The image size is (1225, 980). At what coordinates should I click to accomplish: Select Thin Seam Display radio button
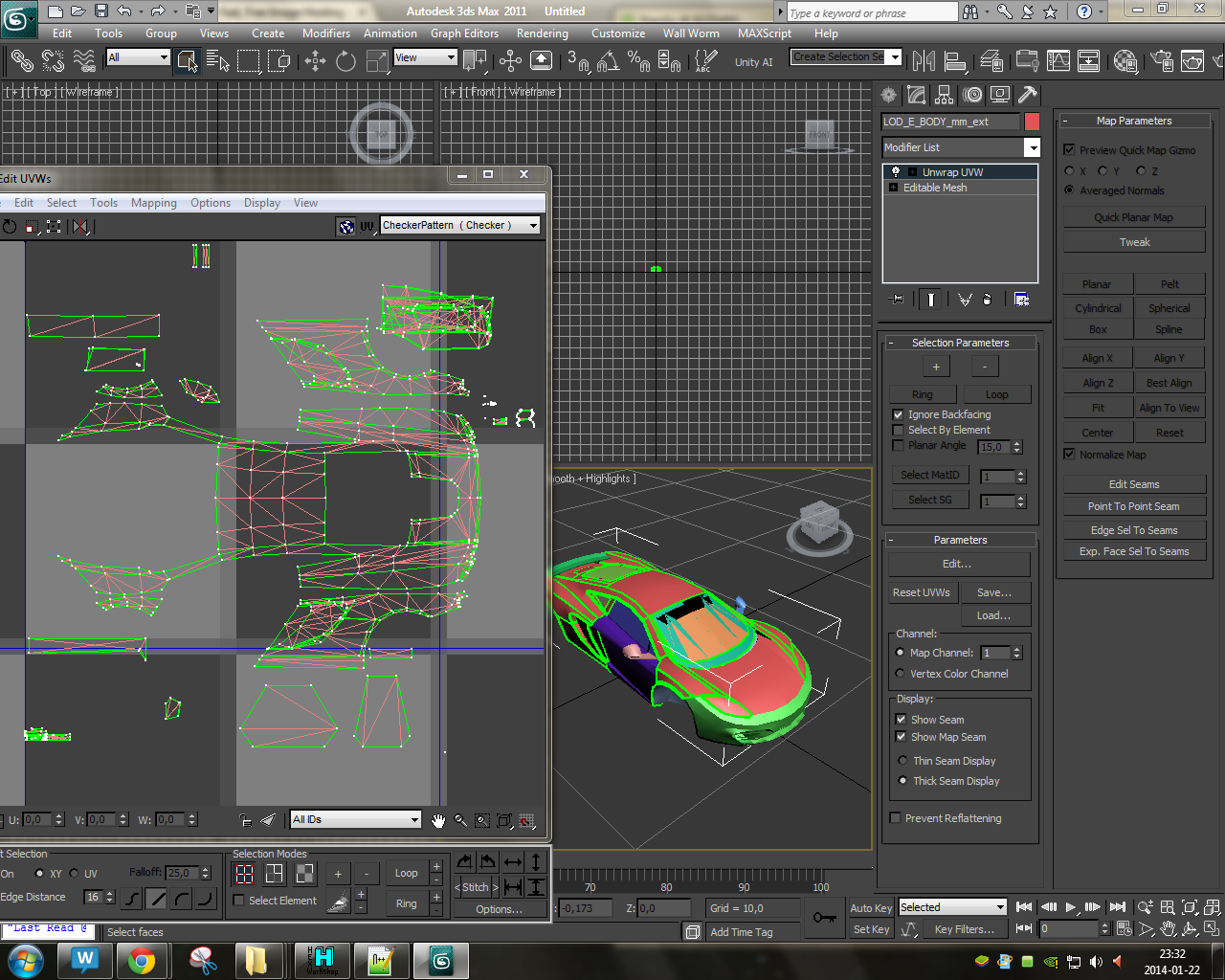pyautogui.click(x=902, y=761)
